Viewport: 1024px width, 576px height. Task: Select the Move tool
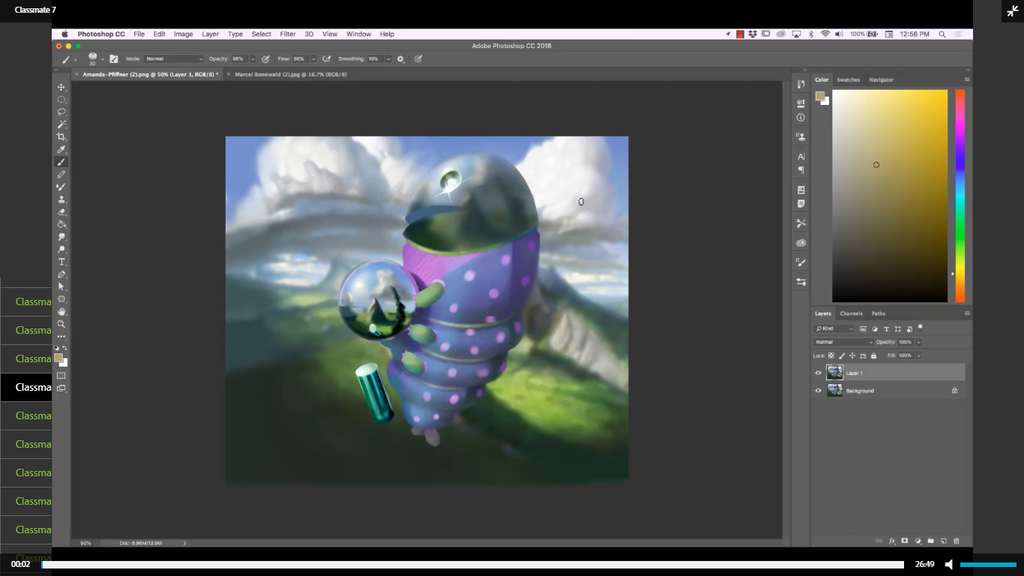61,87
